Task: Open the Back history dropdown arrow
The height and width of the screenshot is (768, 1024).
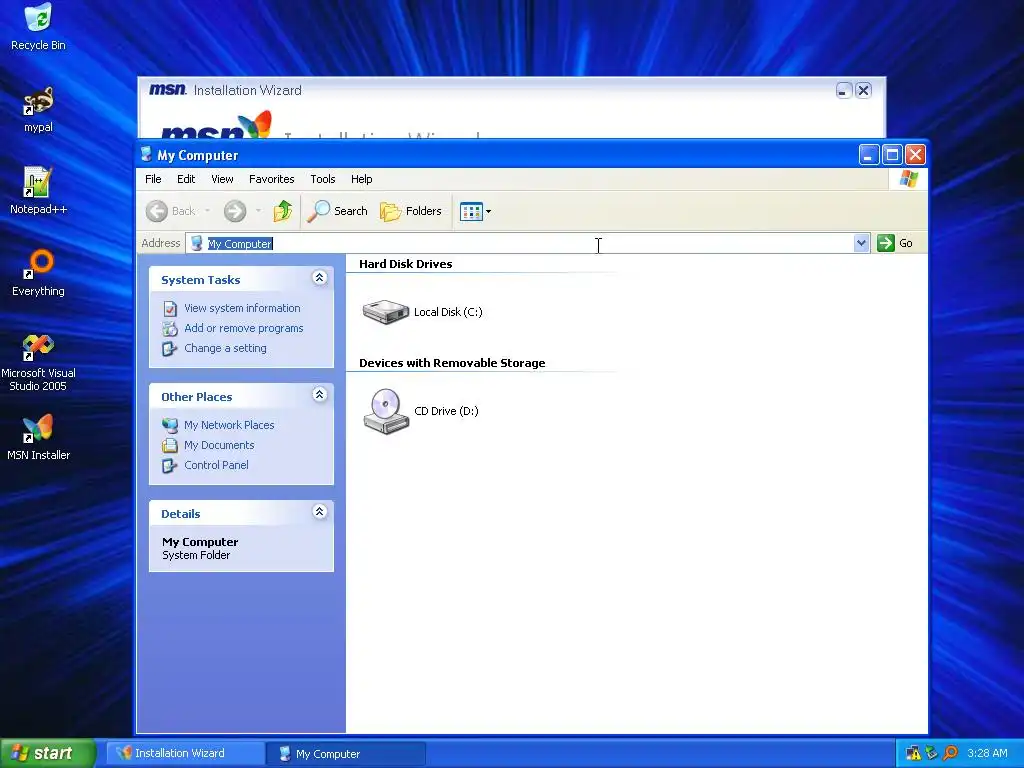Action: pyautogui.click(x=208, y=211)
